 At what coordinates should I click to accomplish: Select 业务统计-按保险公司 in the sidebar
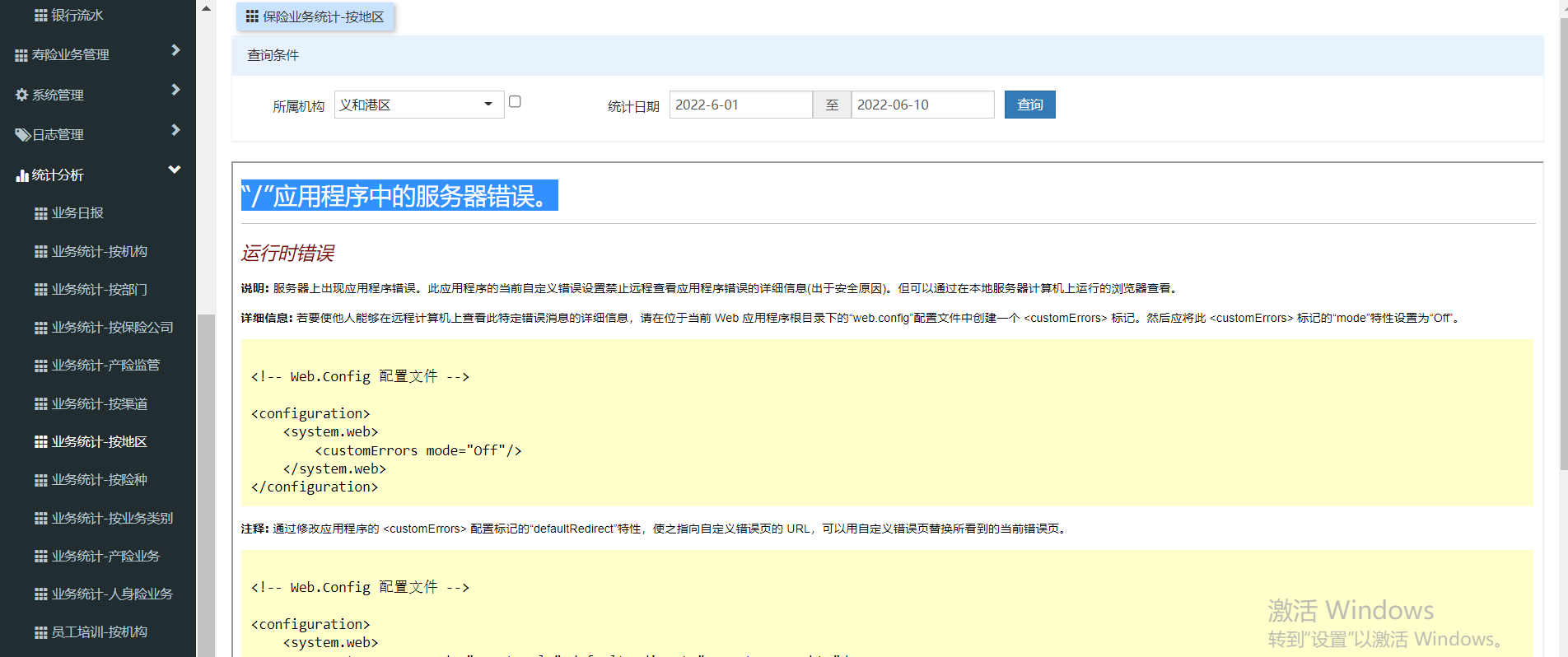112,328
